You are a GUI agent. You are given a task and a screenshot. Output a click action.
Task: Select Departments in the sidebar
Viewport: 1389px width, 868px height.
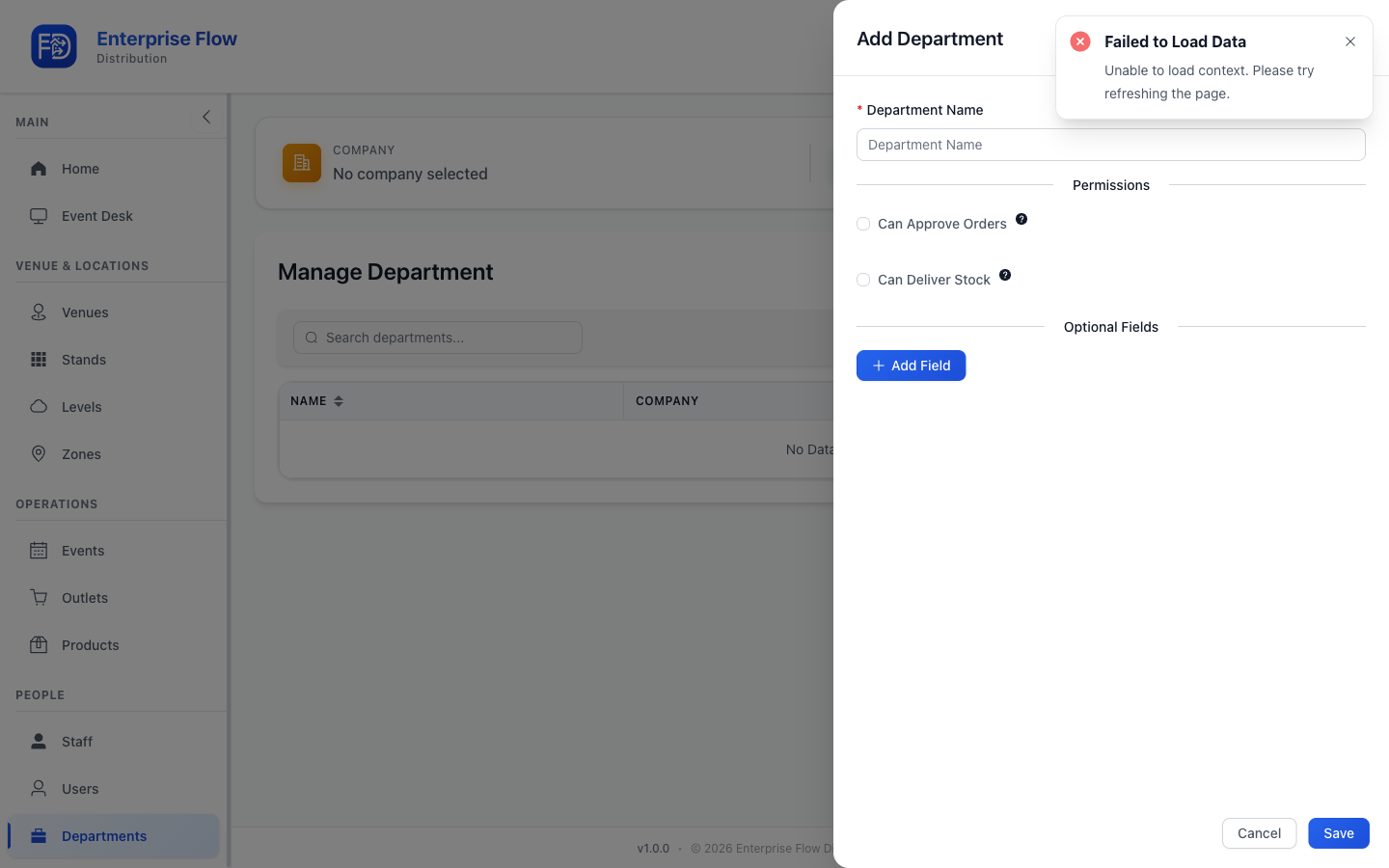pyautogui.click(x=114, y=836)
